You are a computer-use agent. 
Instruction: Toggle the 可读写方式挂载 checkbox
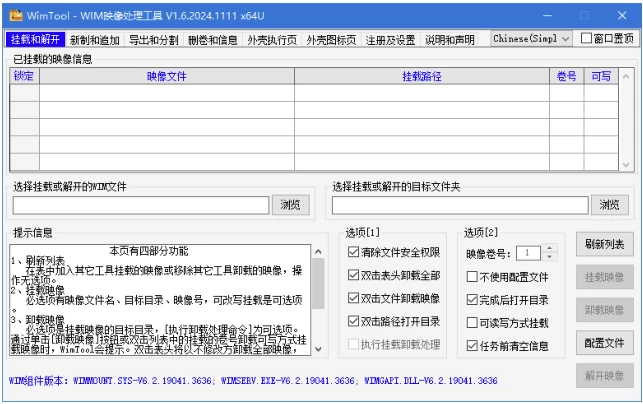(473, 323)
